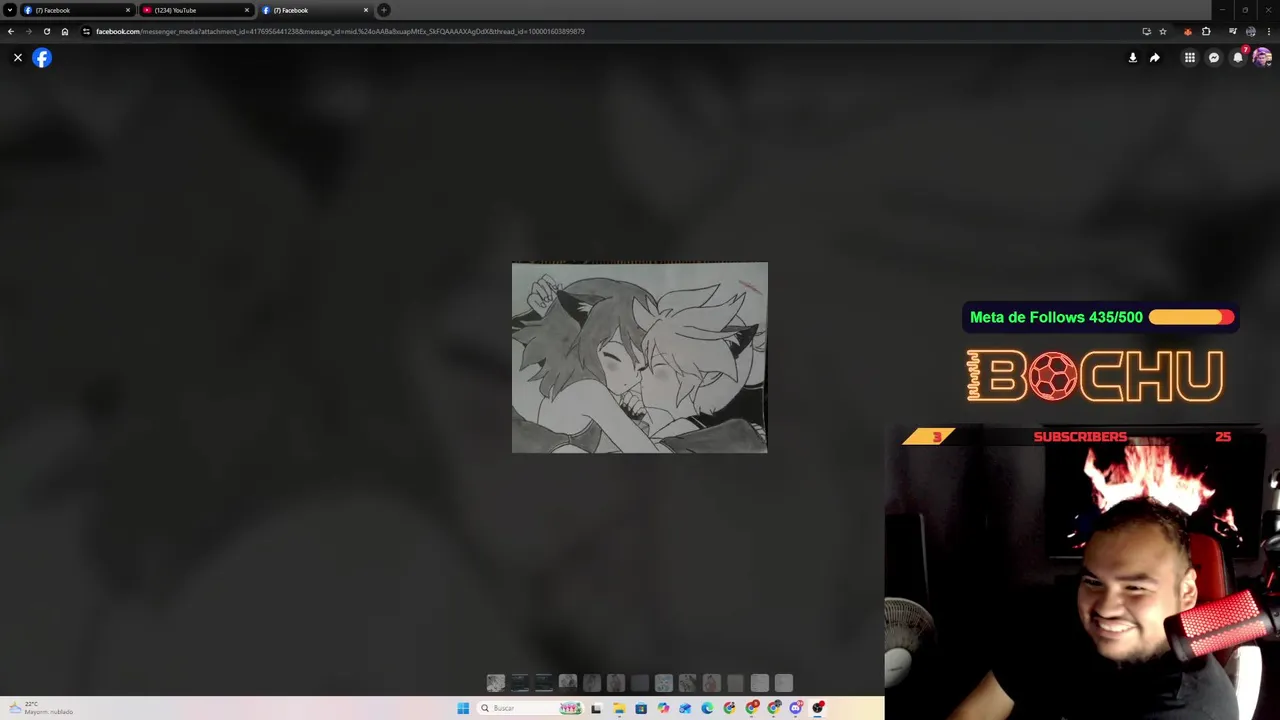Image resolution: width=1280 pixels, height=720 pixels.
Task: Click the anime drawing in the viewer
Action: 640,358
